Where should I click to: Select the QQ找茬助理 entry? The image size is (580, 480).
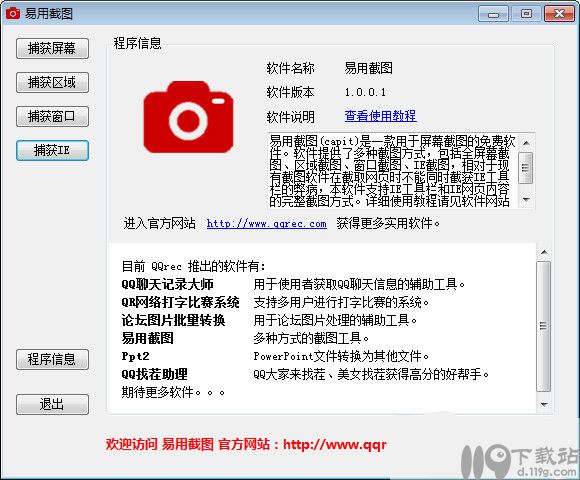154,374
